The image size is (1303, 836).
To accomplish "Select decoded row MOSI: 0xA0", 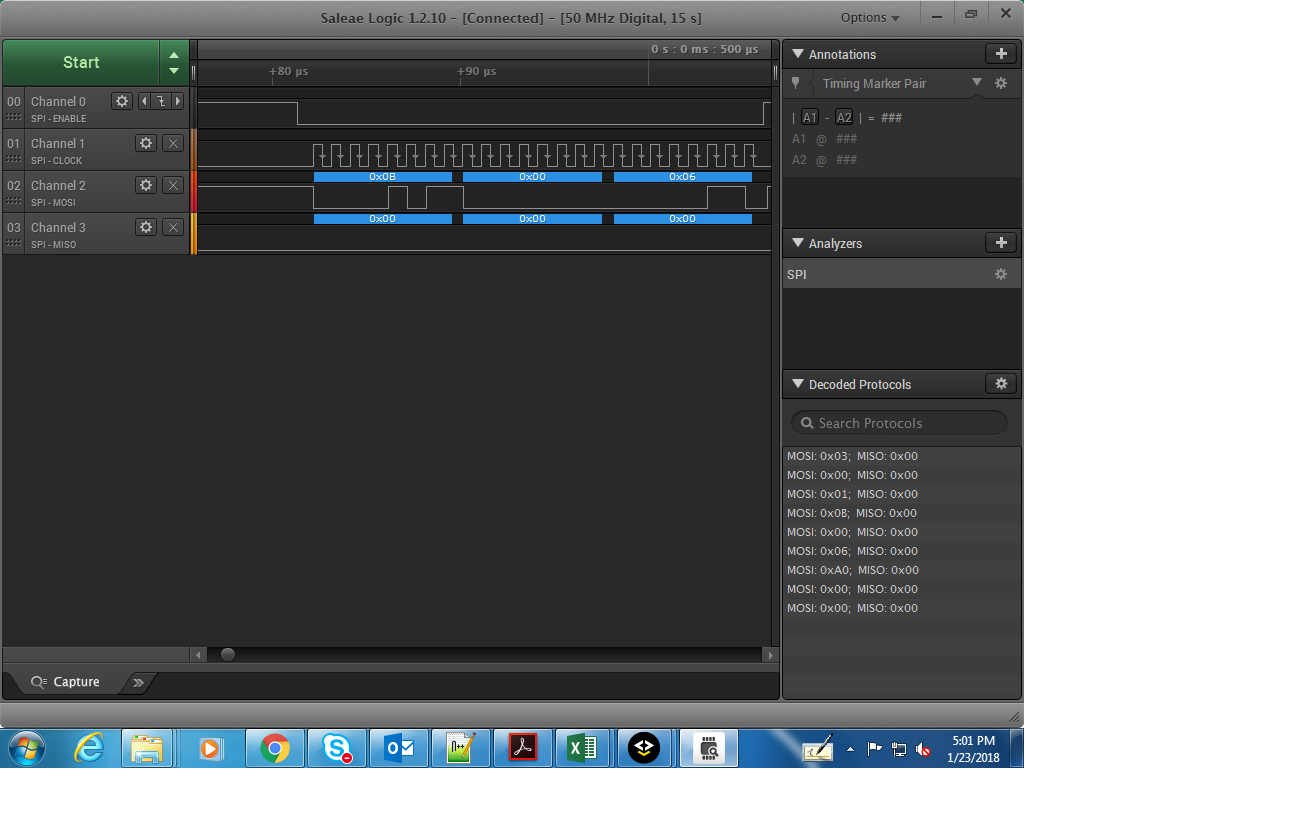I will [902, 570].
